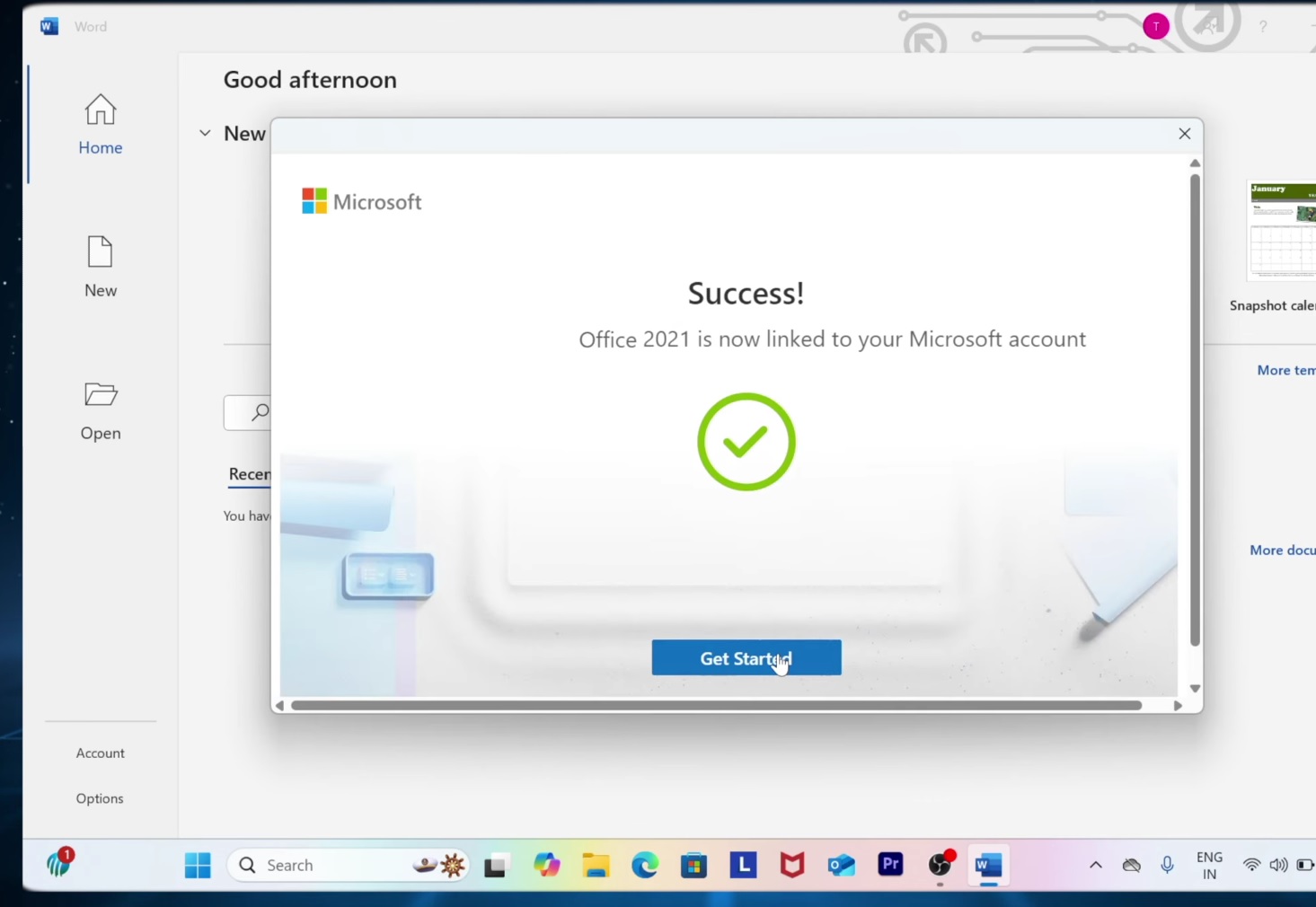Screen dimensions: 1316x907
Task: Click dialog vertical scrollbar down arrow
Action: (x=1195, y=689)
